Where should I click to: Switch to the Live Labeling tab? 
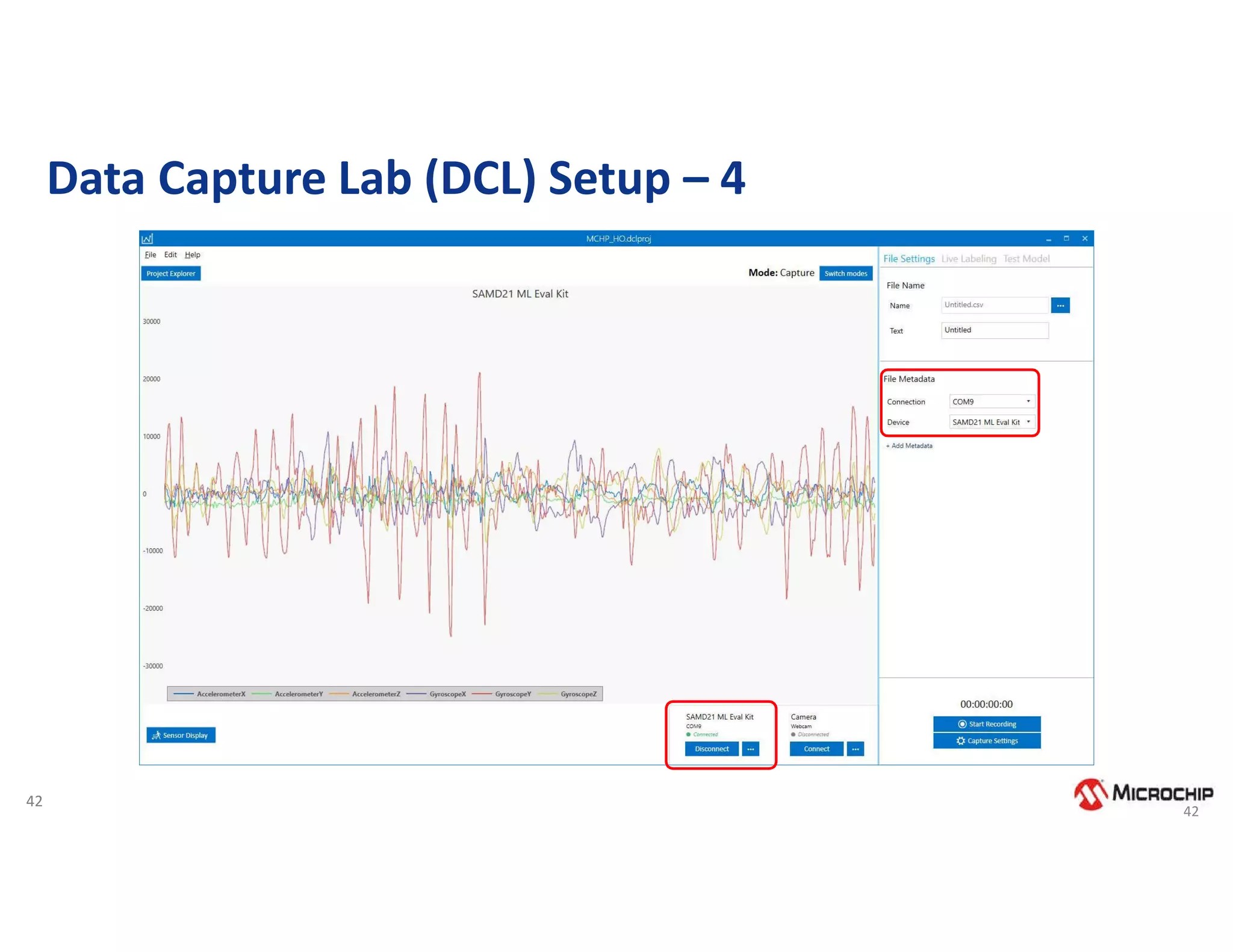point(969,259)
